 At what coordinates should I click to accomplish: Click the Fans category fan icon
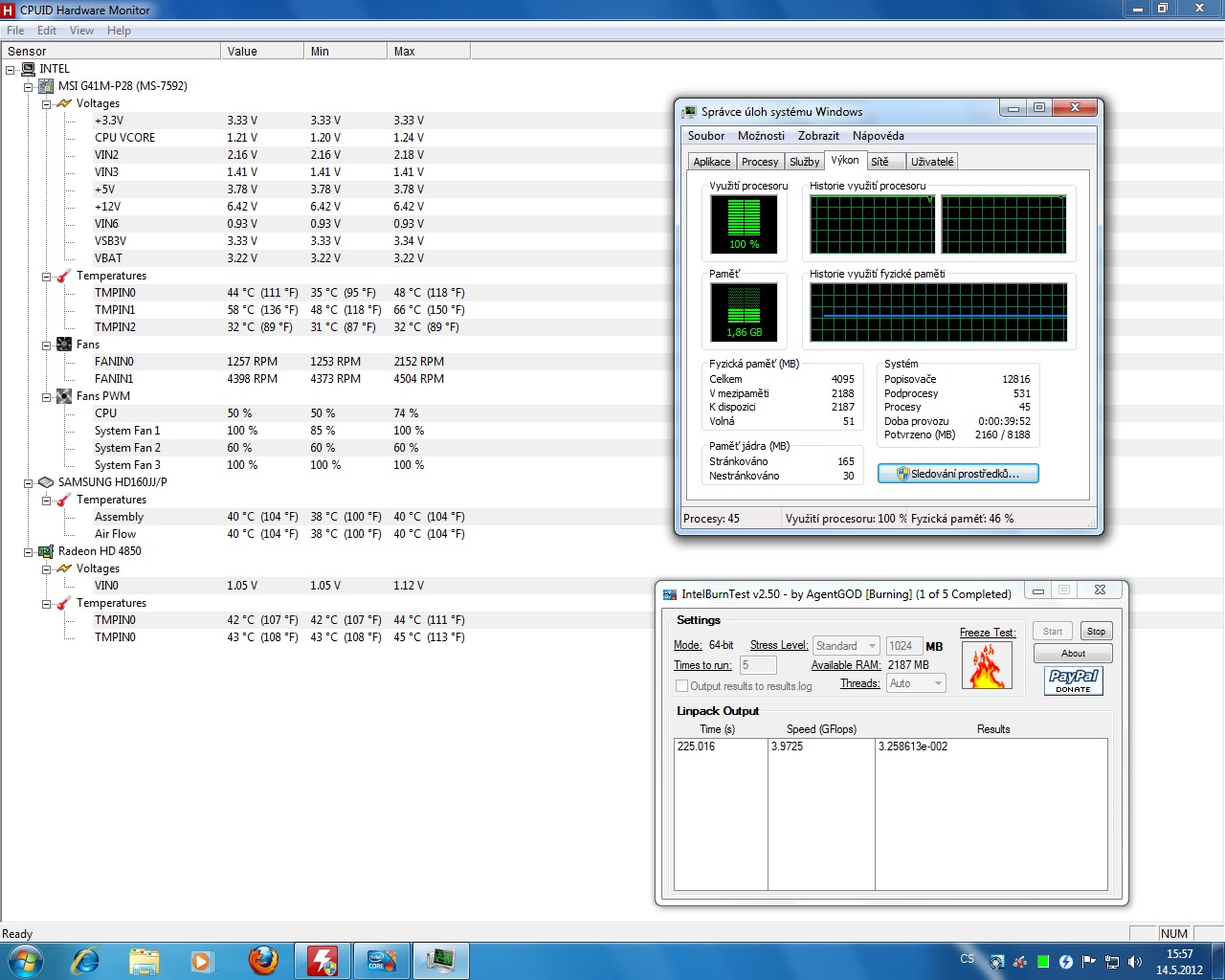coord(64,345)
